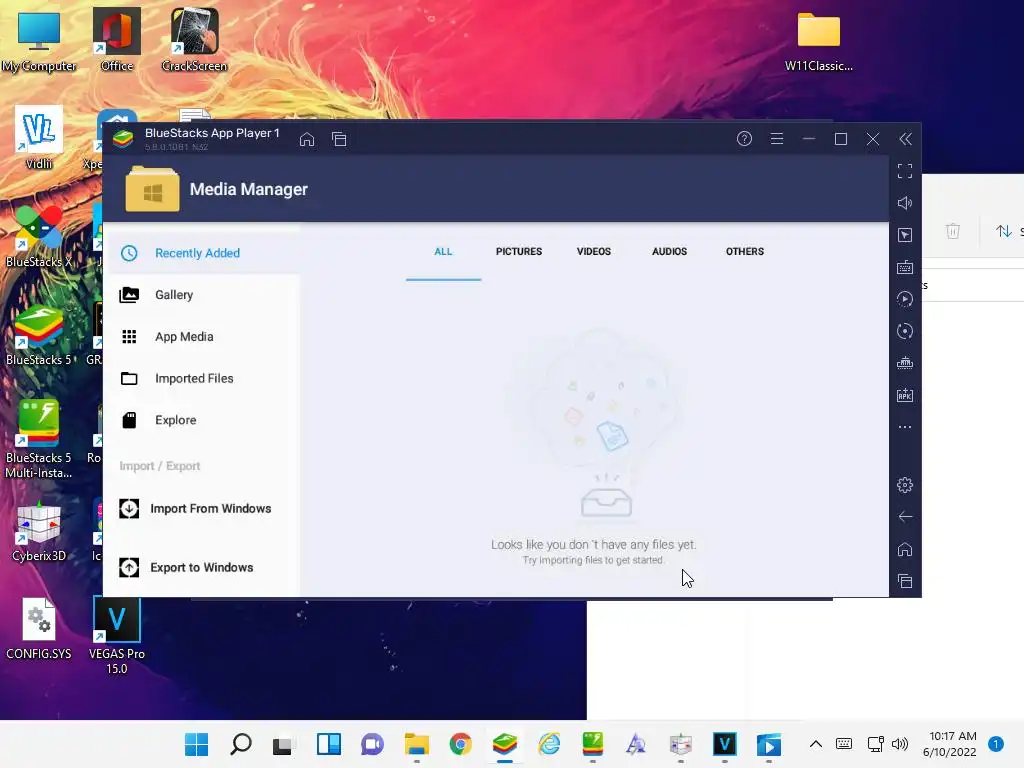This screenshot has width=1024, height=768.
Task: Click the home icon in BlueStacks sidebar
Action: click(904, 549)
